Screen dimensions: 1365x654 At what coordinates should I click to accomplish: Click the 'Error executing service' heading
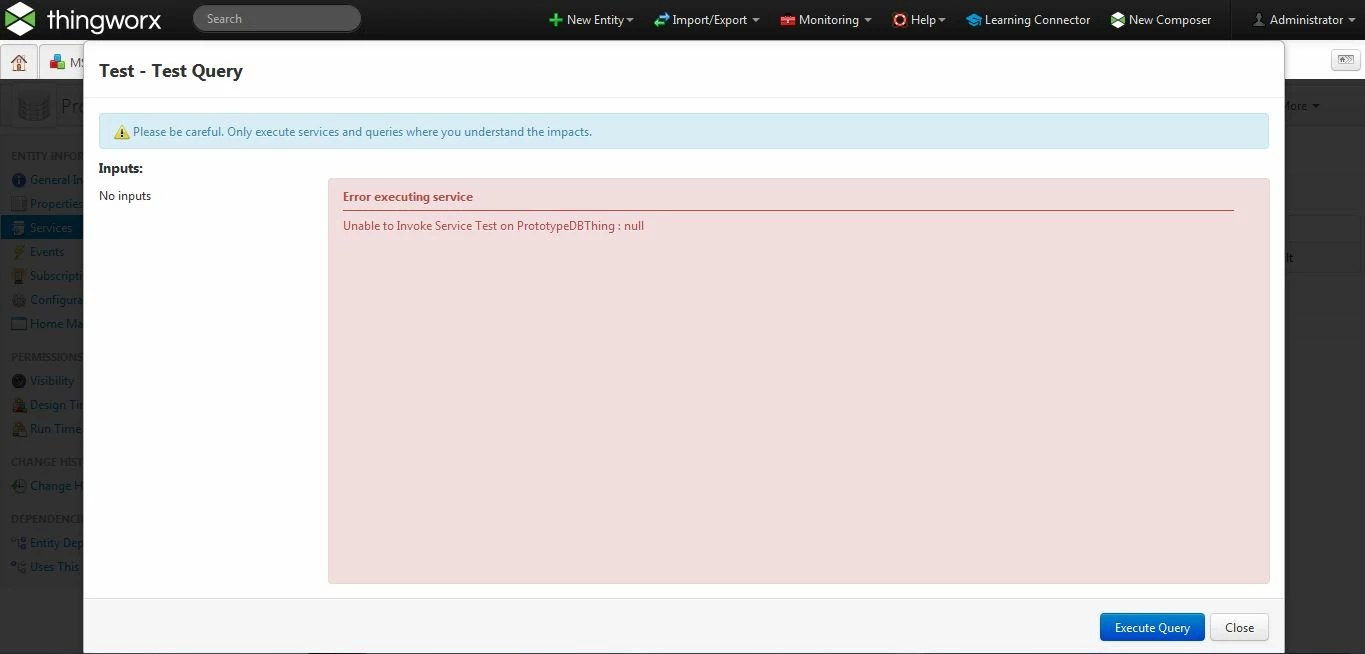(408, 197)
